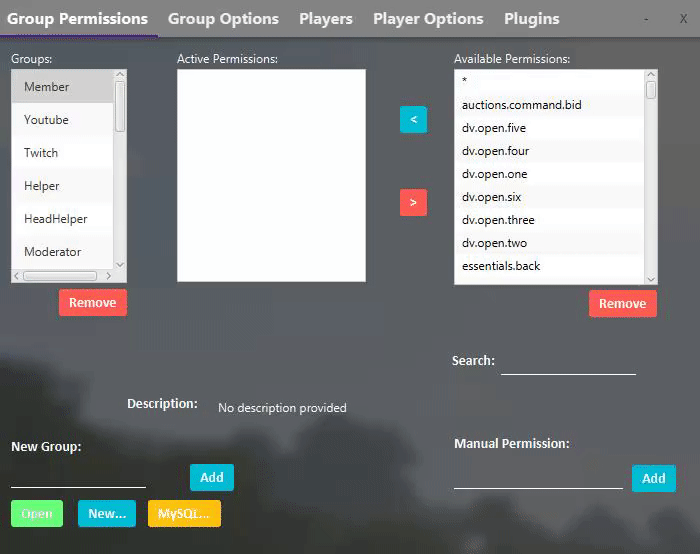This screenshot has width=700, height=554.
Task: Close the window with the X button
Action: [683, 19]
